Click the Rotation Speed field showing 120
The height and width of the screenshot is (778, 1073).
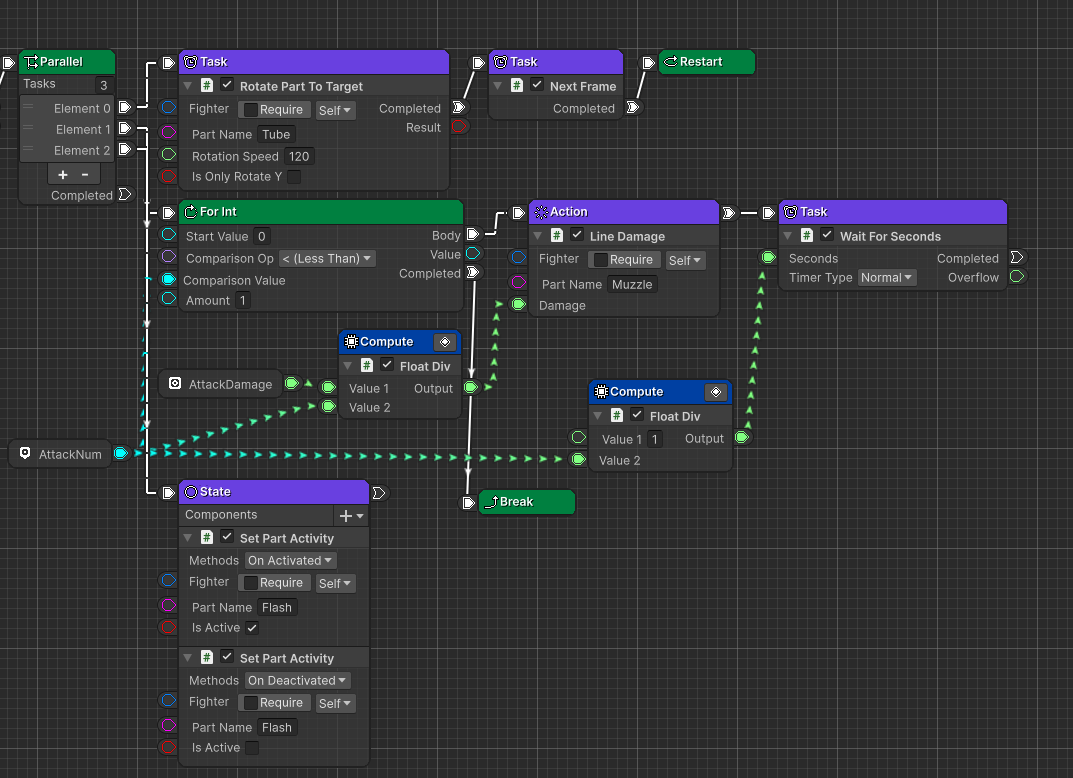(298, 157)
